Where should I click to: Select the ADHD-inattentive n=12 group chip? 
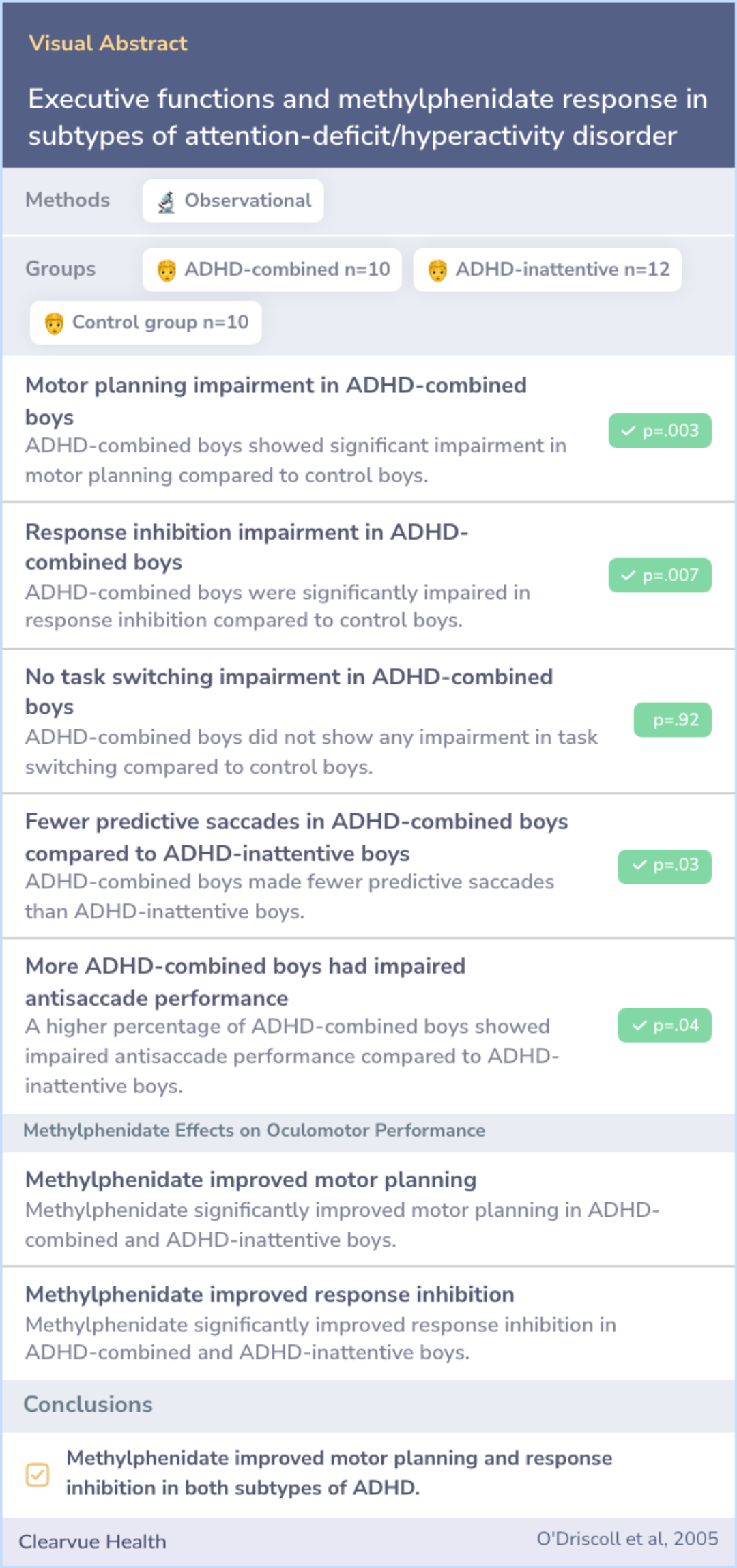tap(547, 270)
